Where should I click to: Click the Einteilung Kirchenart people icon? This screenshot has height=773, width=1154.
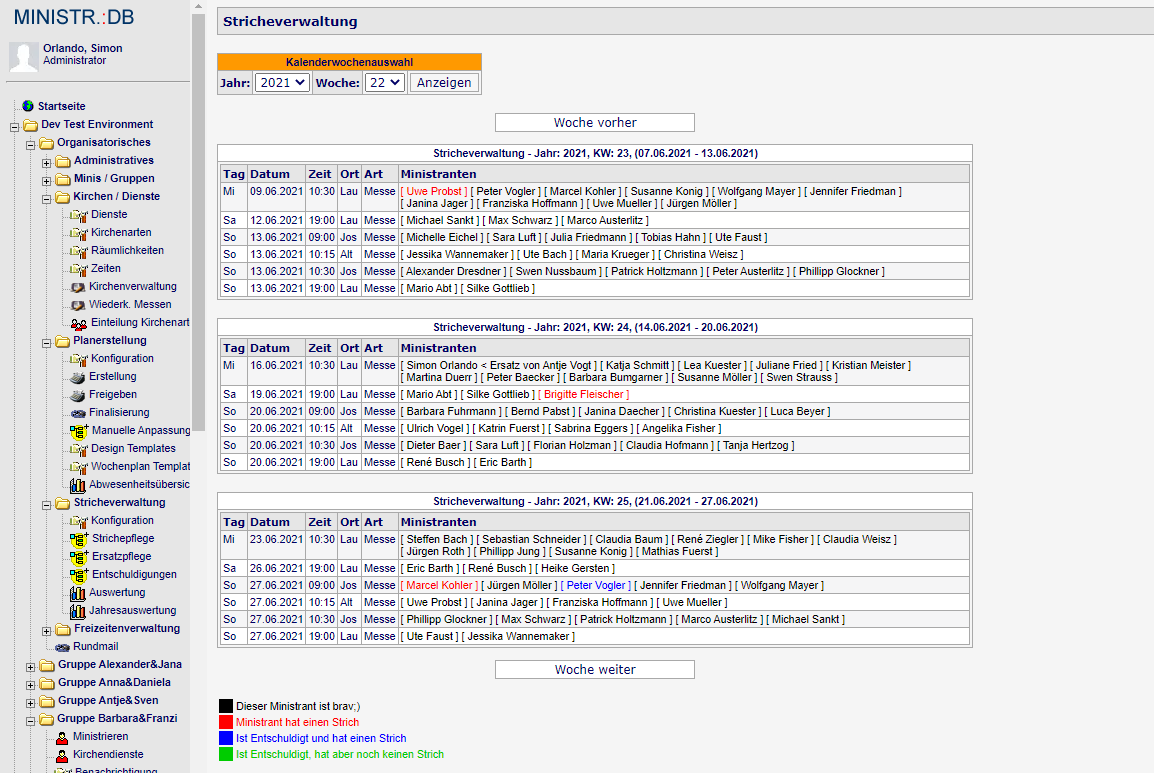79,323
